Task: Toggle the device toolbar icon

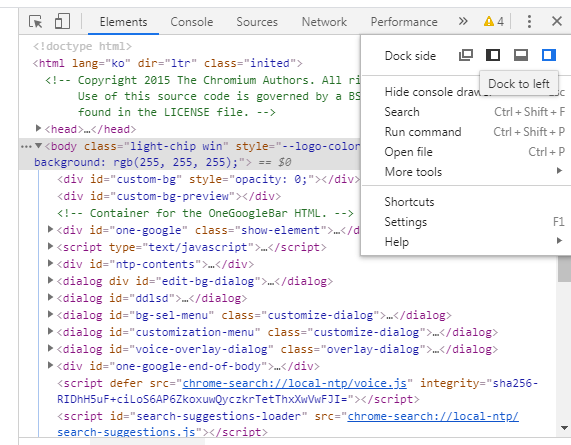Action: (x=62, y=21)
